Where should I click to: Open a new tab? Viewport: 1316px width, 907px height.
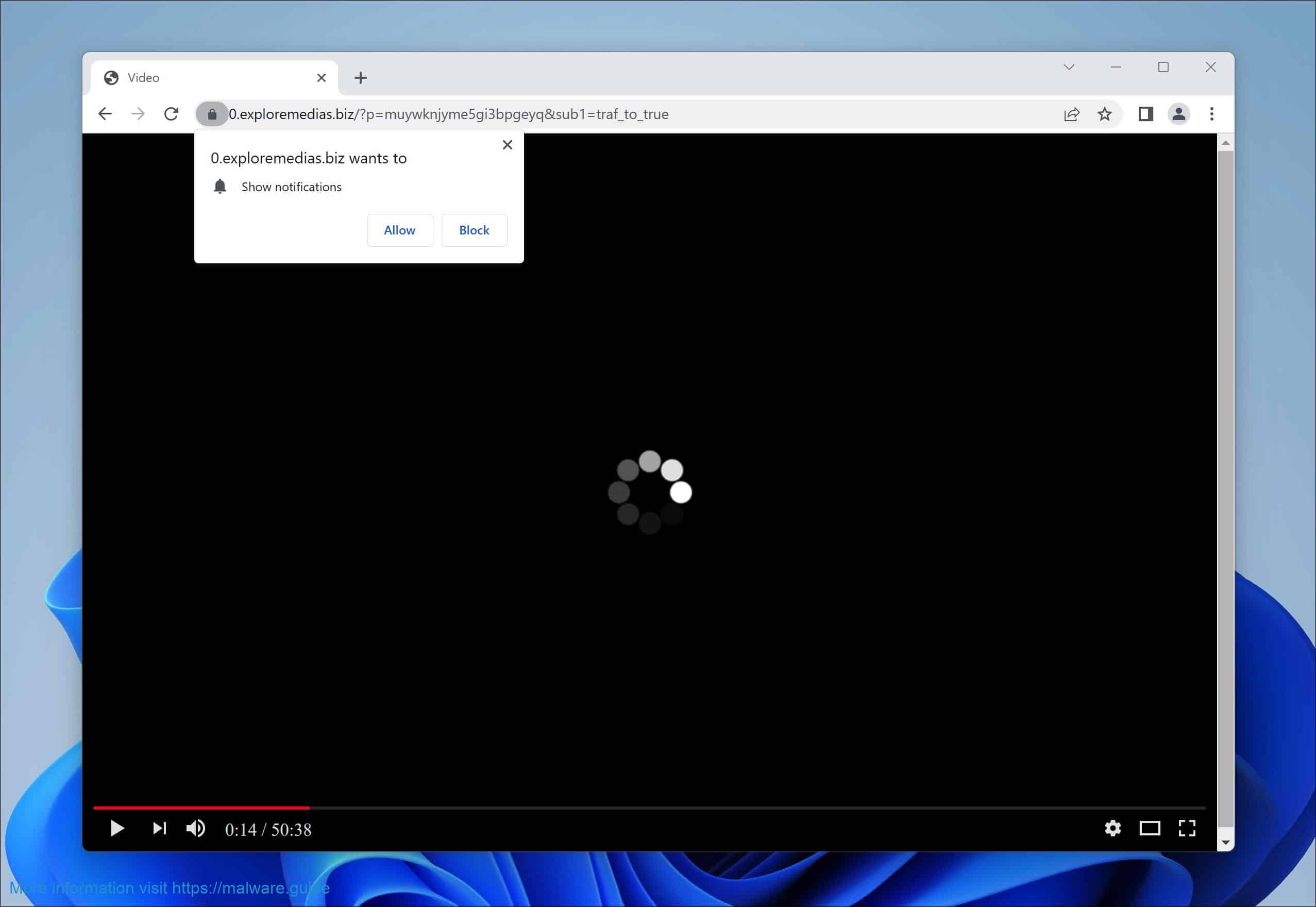click(360, 78)
